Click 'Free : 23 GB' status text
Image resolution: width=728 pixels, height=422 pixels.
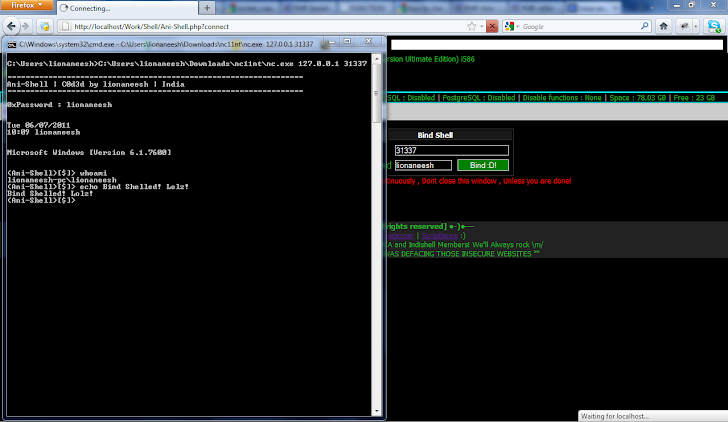(x=694, y=98)
